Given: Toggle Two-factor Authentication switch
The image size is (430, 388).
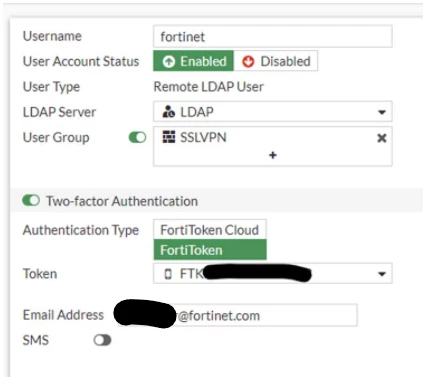Looking at the screenshot, I should pos(31,201).
